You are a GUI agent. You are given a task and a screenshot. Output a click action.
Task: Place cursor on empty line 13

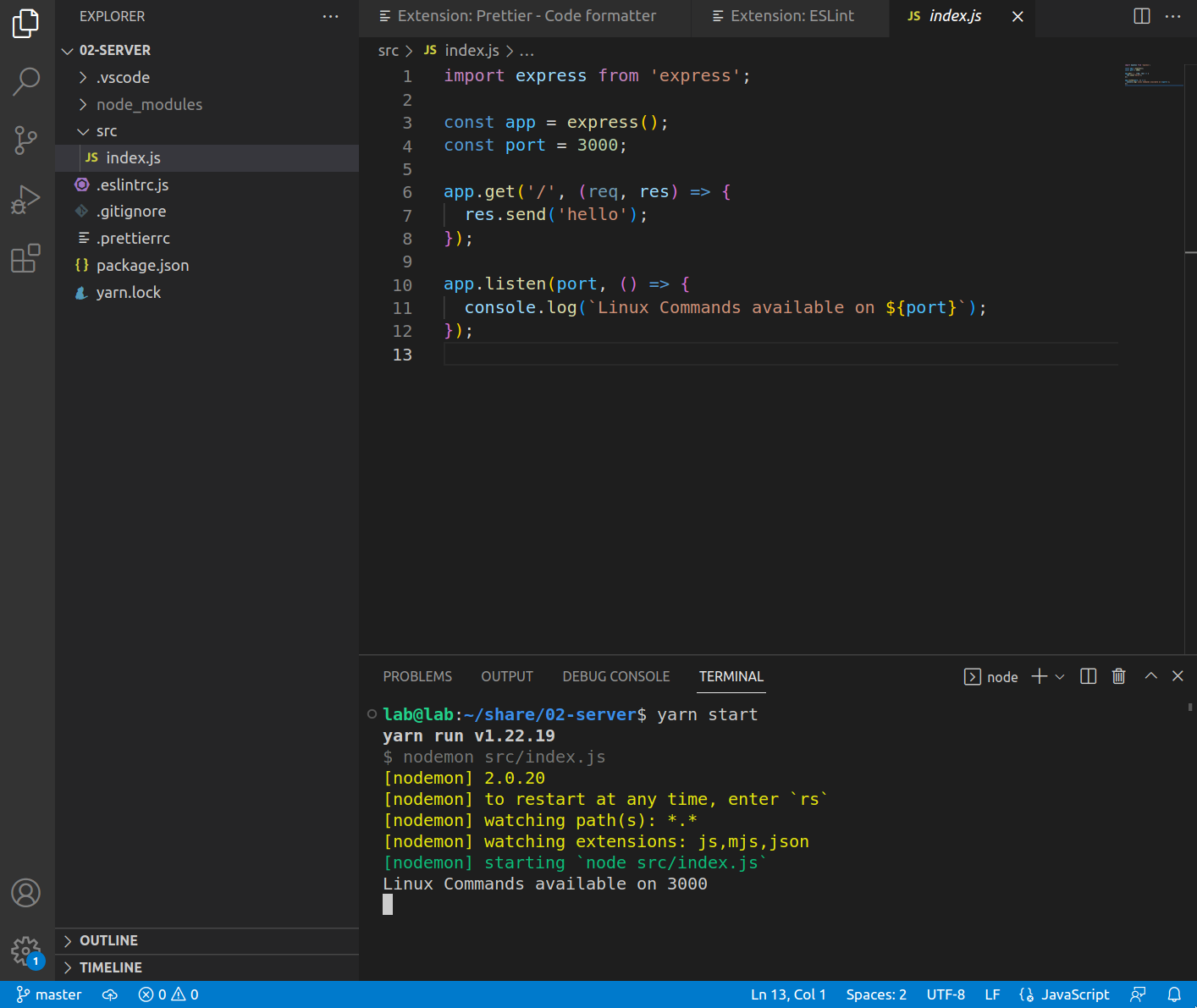(781, 355)
